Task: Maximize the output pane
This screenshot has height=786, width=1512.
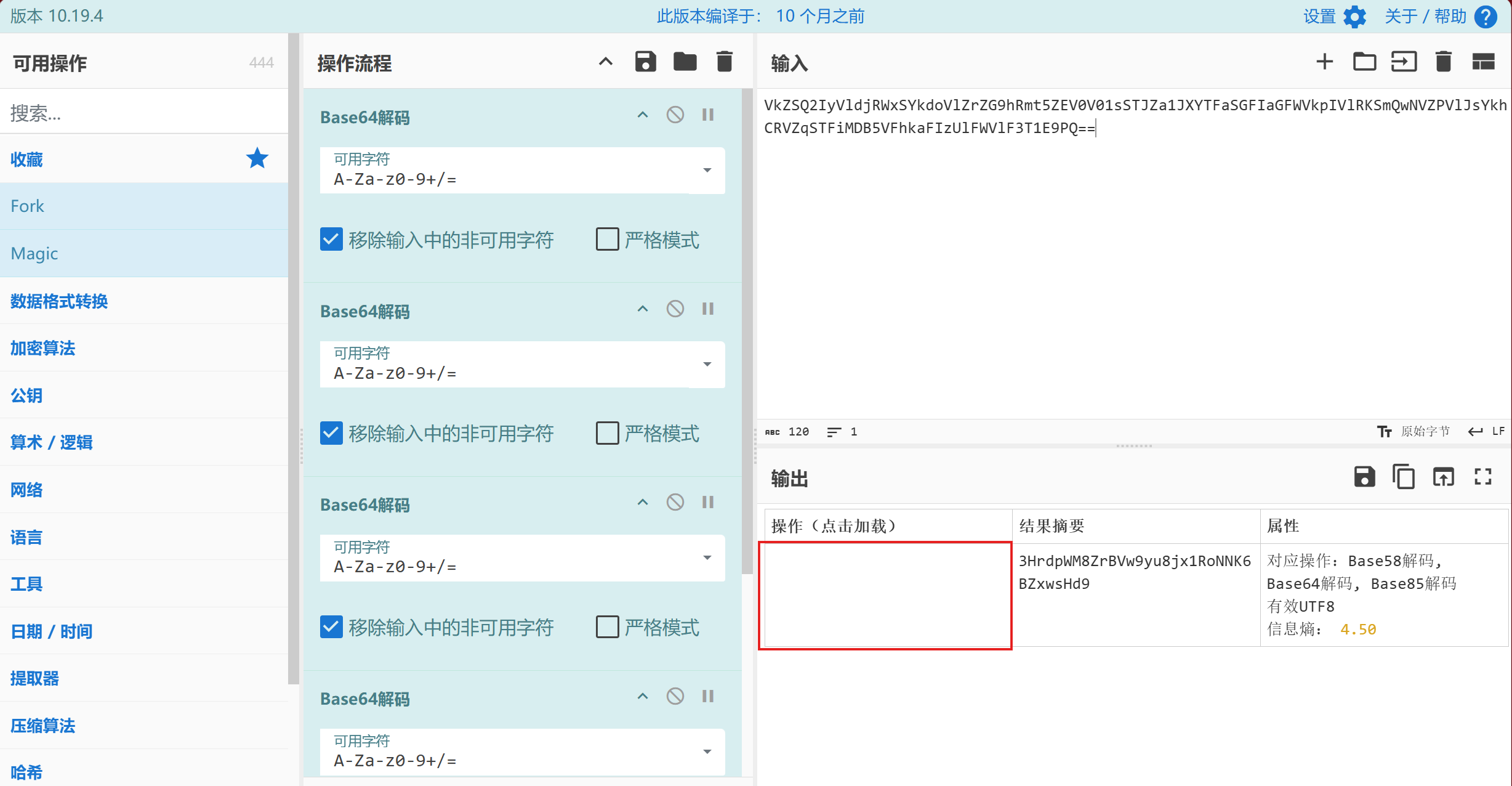Action: pos(1483,477)
